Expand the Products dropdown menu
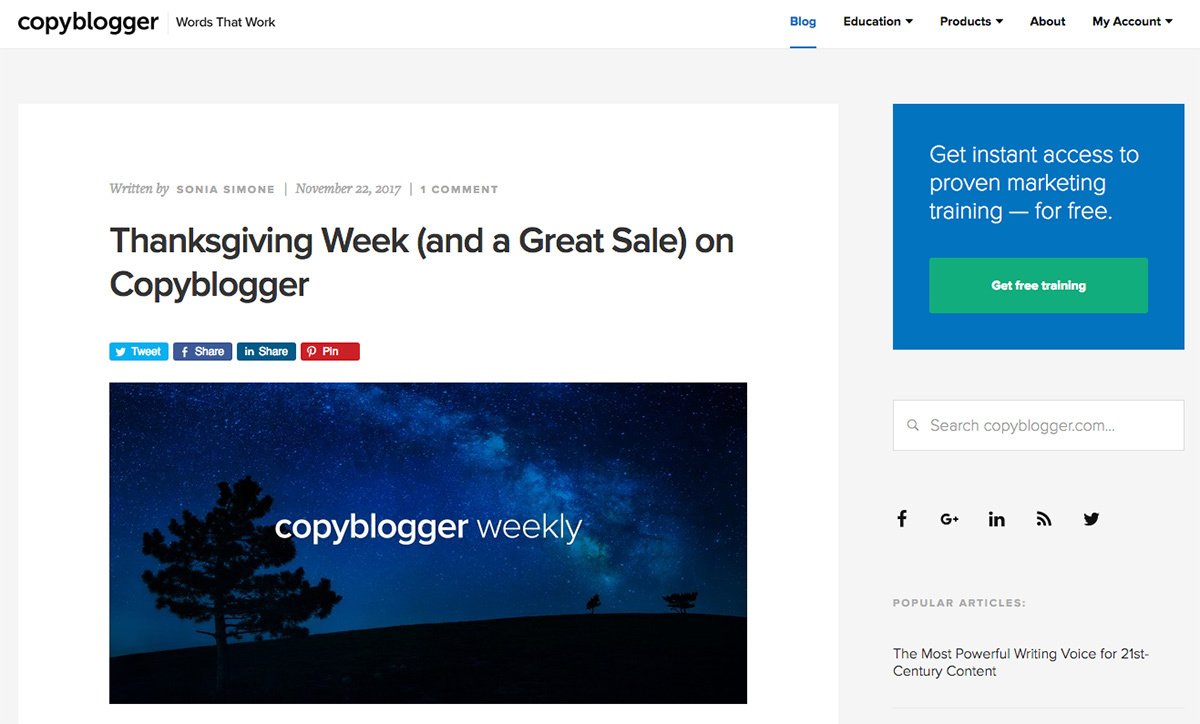 click(971, 21)
